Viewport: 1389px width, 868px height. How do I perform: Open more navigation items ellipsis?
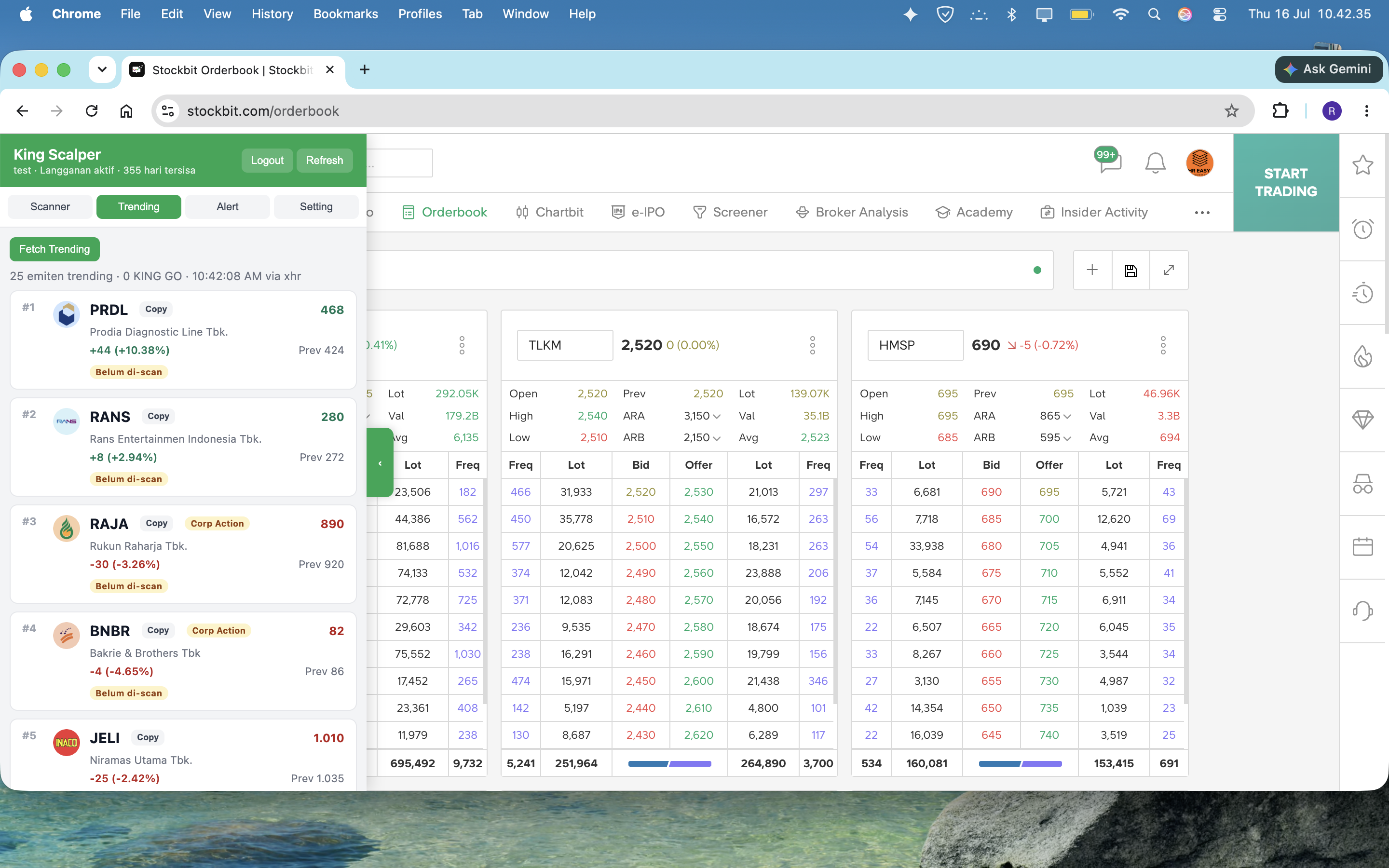[1202, 212]
